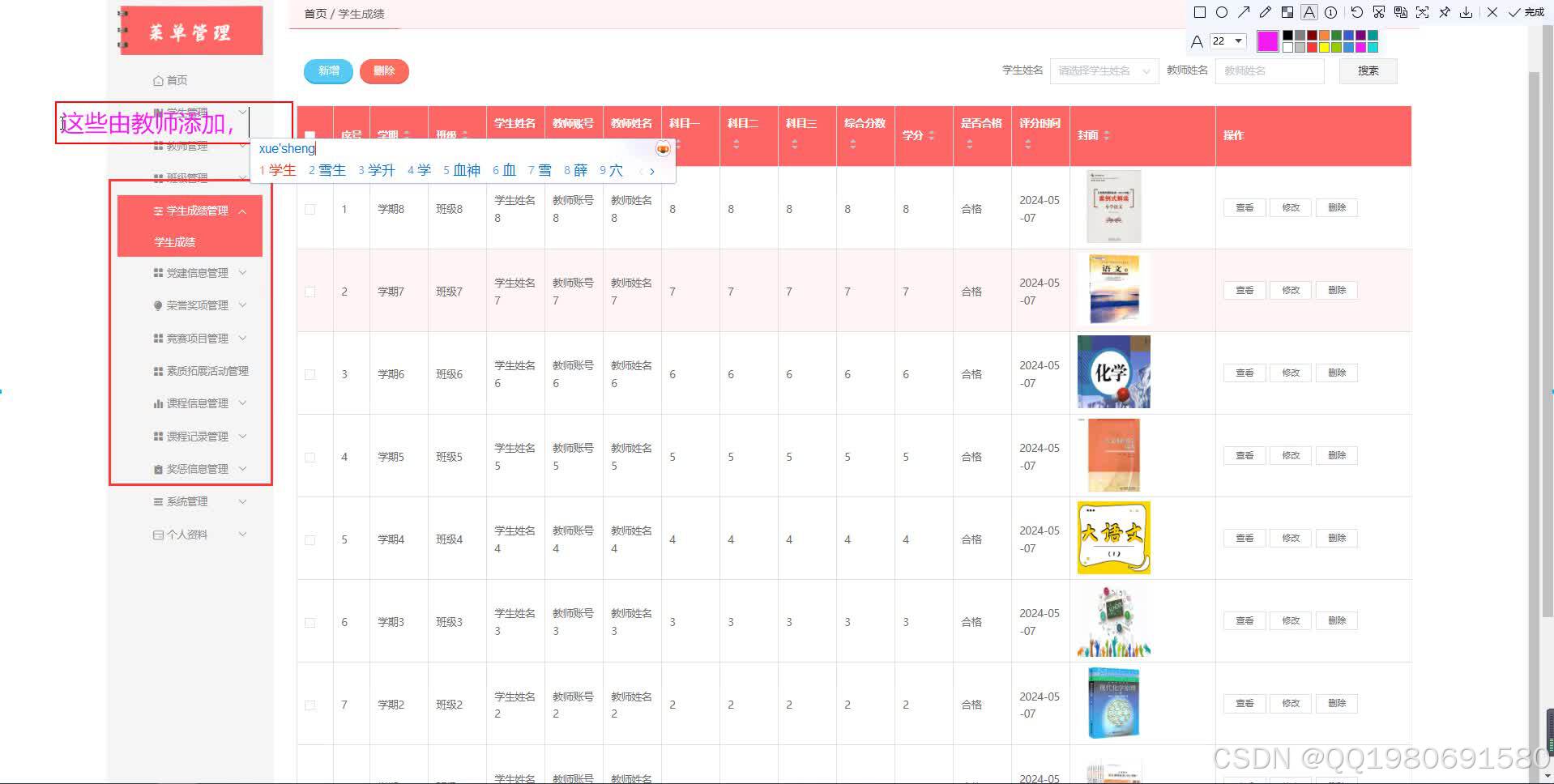
Task: Click the 搜索 search button
Action: pos(1368,70)
